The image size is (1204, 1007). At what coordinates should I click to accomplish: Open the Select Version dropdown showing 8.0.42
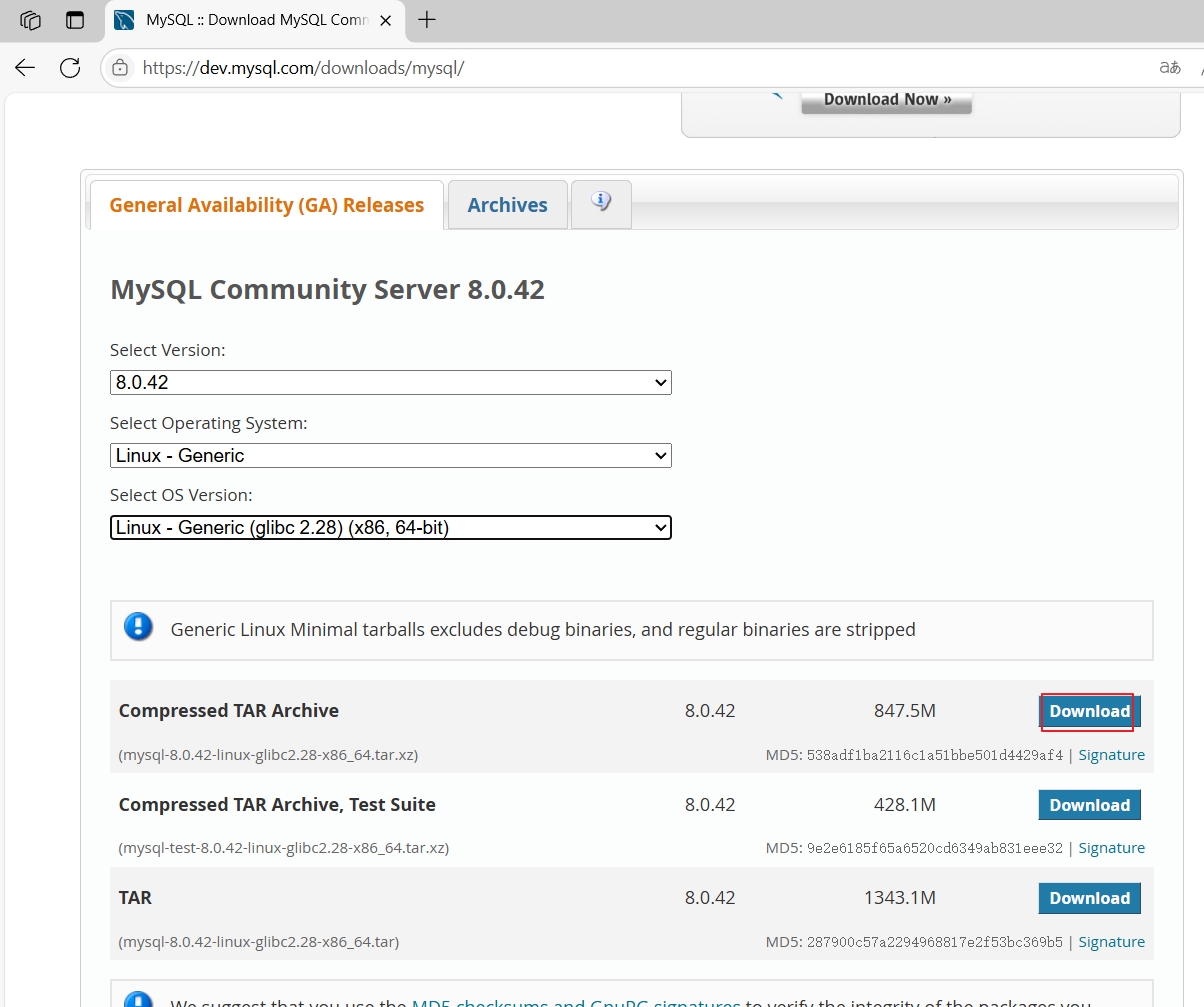(x=390, y=383)
